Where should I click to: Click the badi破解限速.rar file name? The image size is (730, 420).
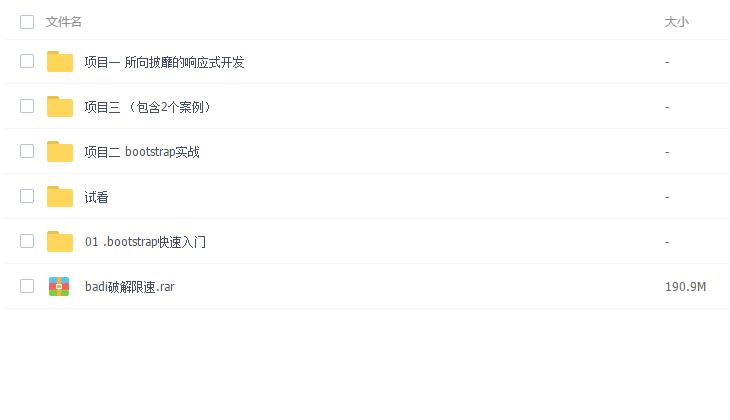click(x=130, y=287)
